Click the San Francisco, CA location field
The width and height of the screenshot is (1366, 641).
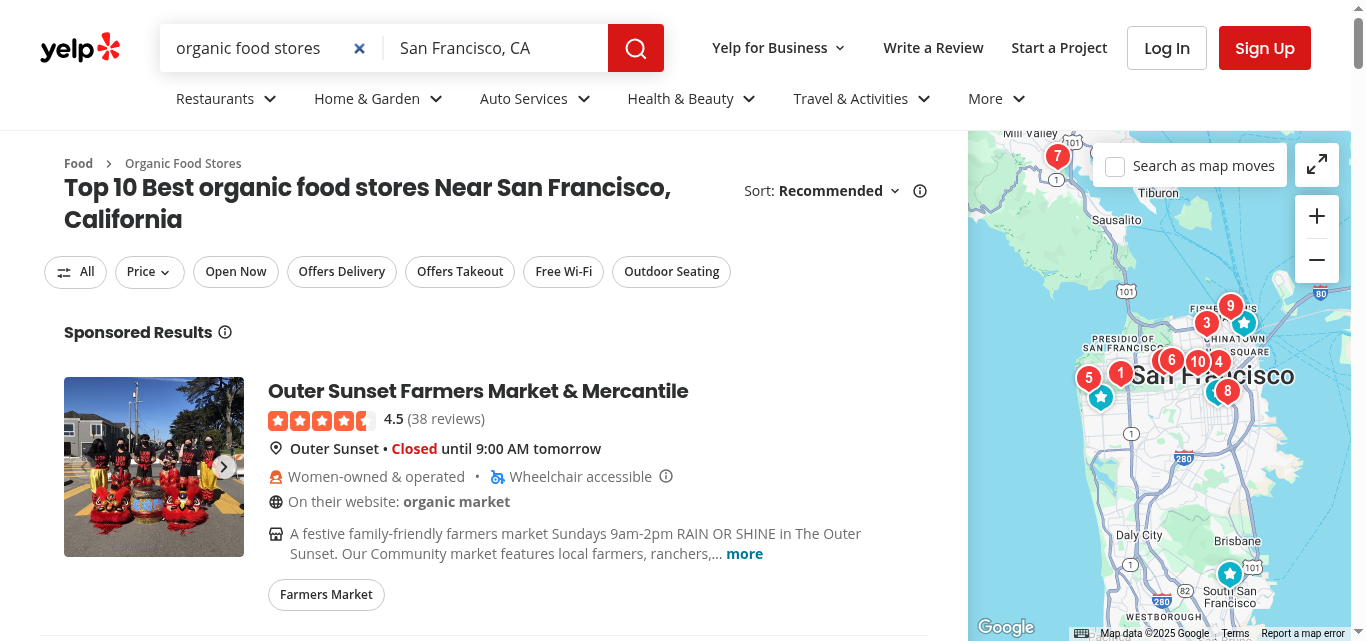[x=496, y=48]
